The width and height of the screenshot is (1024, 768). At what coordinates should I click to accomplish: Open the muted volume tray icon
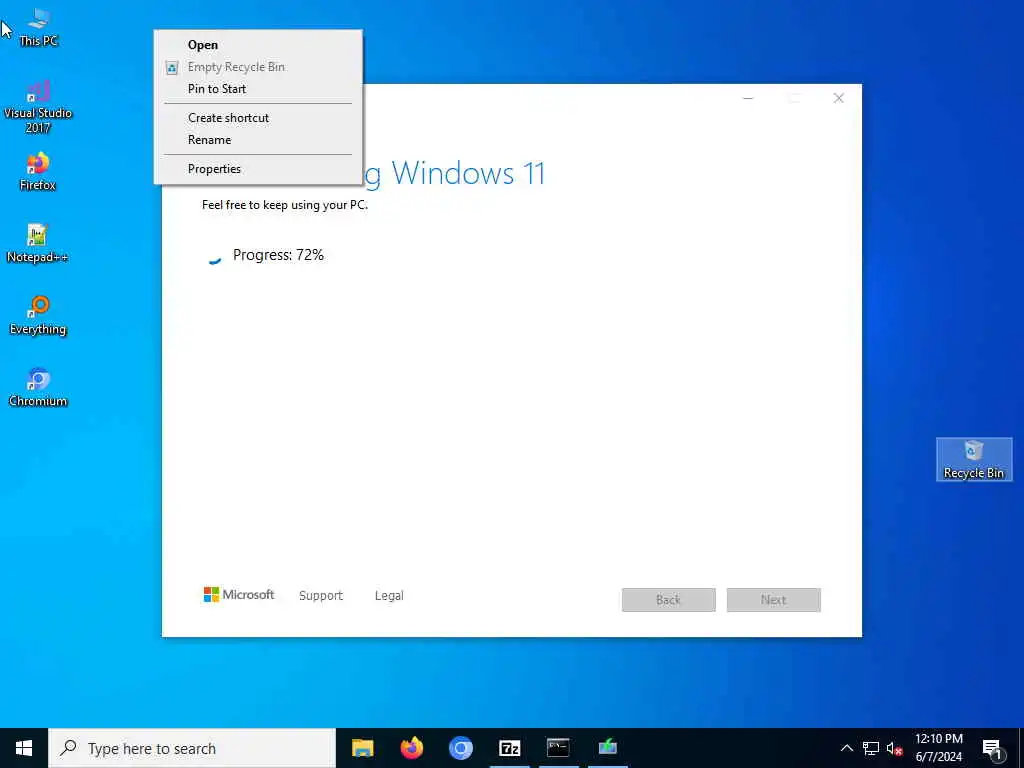click(x=894, y=748)
